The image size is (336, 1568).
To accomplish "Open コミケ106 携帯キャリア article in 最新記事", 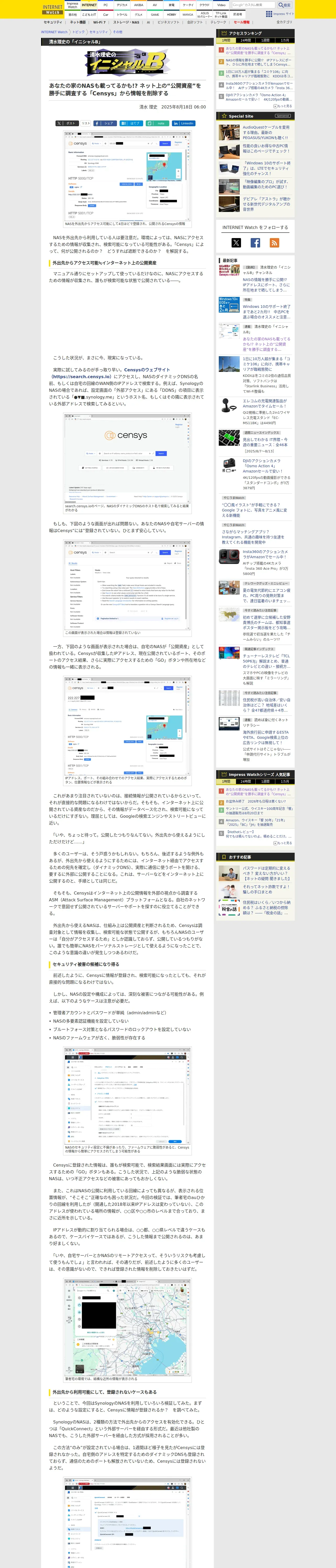I will click(266, 364).
